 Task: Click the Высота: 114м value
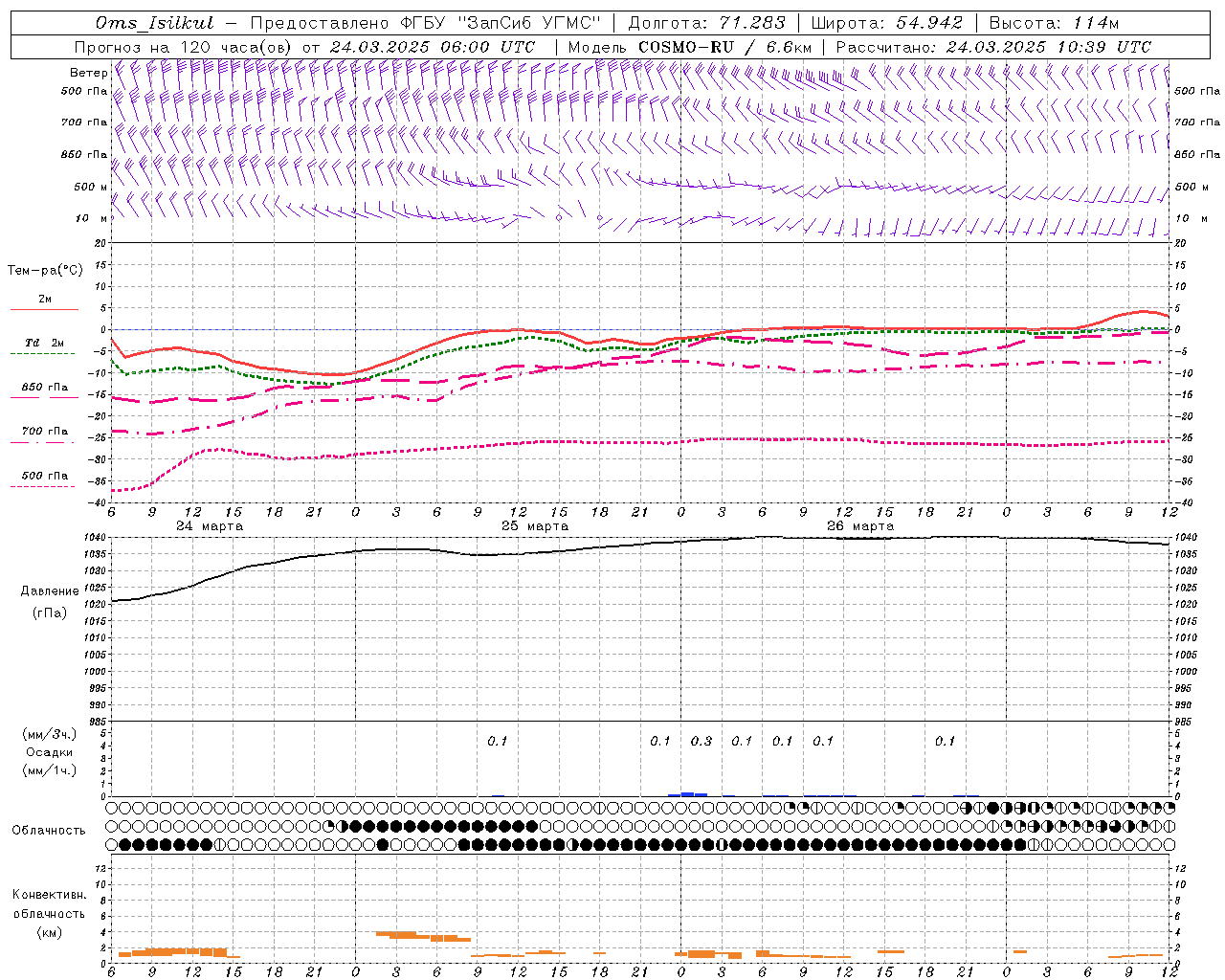coord(1053,23)
